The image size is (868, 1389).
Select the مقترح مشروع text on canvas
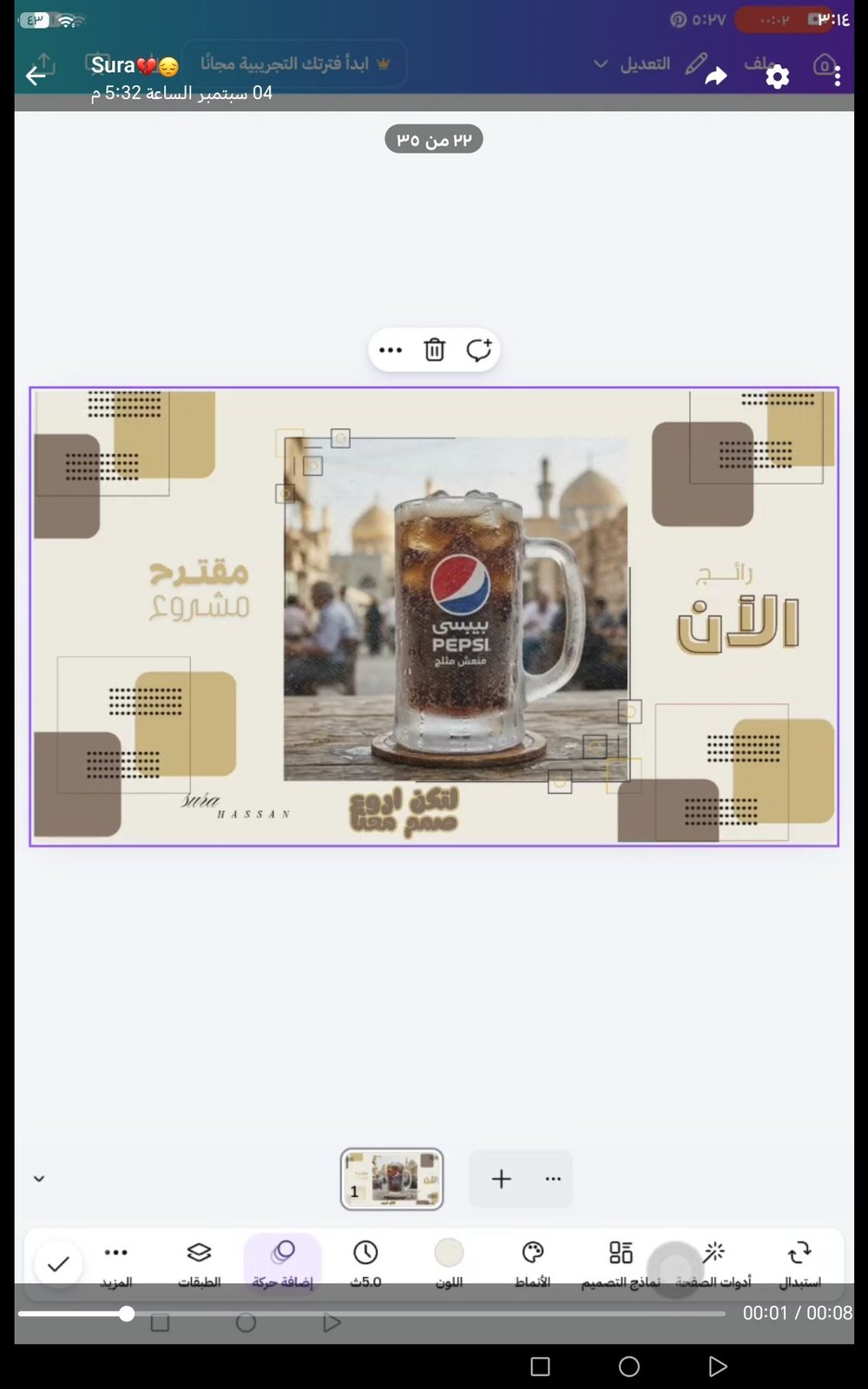point(199,590)
